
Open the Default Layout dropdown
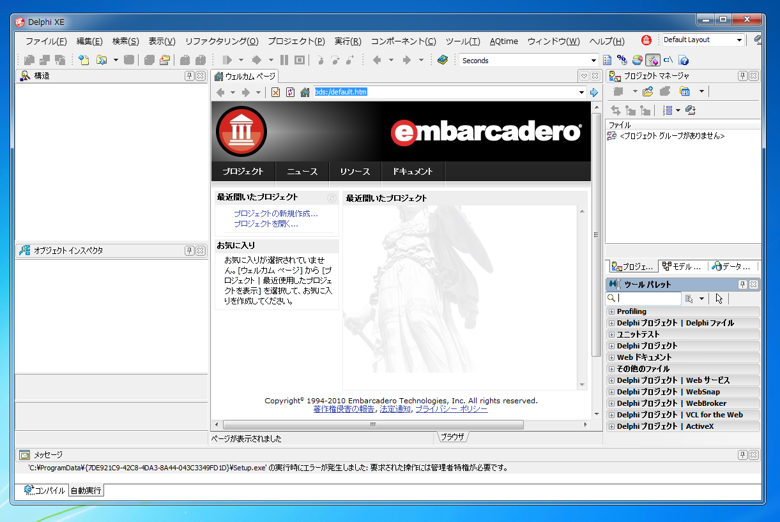(739, 40)
